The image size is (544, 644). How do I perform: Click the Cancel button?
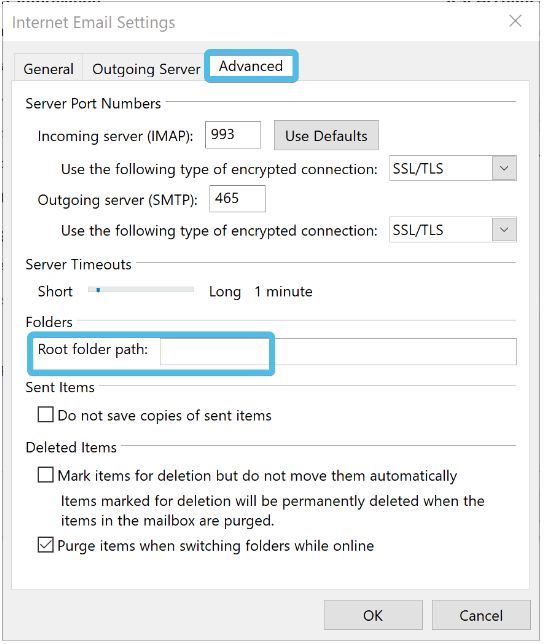(481, 615)
